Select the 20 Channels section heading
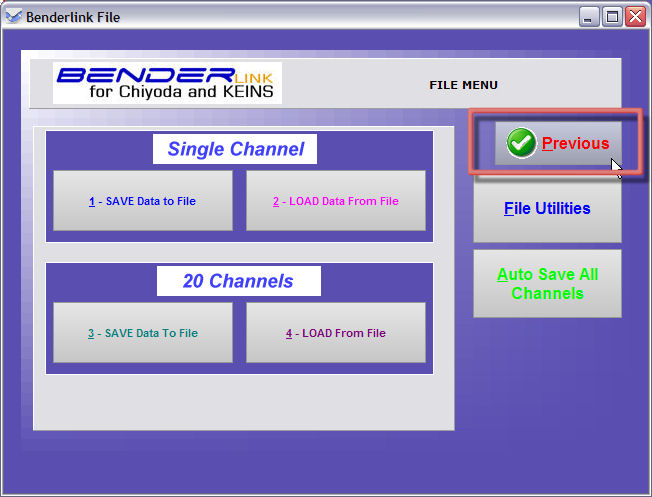This screenshot has width=652, height=497. click(x=238, y=281)
